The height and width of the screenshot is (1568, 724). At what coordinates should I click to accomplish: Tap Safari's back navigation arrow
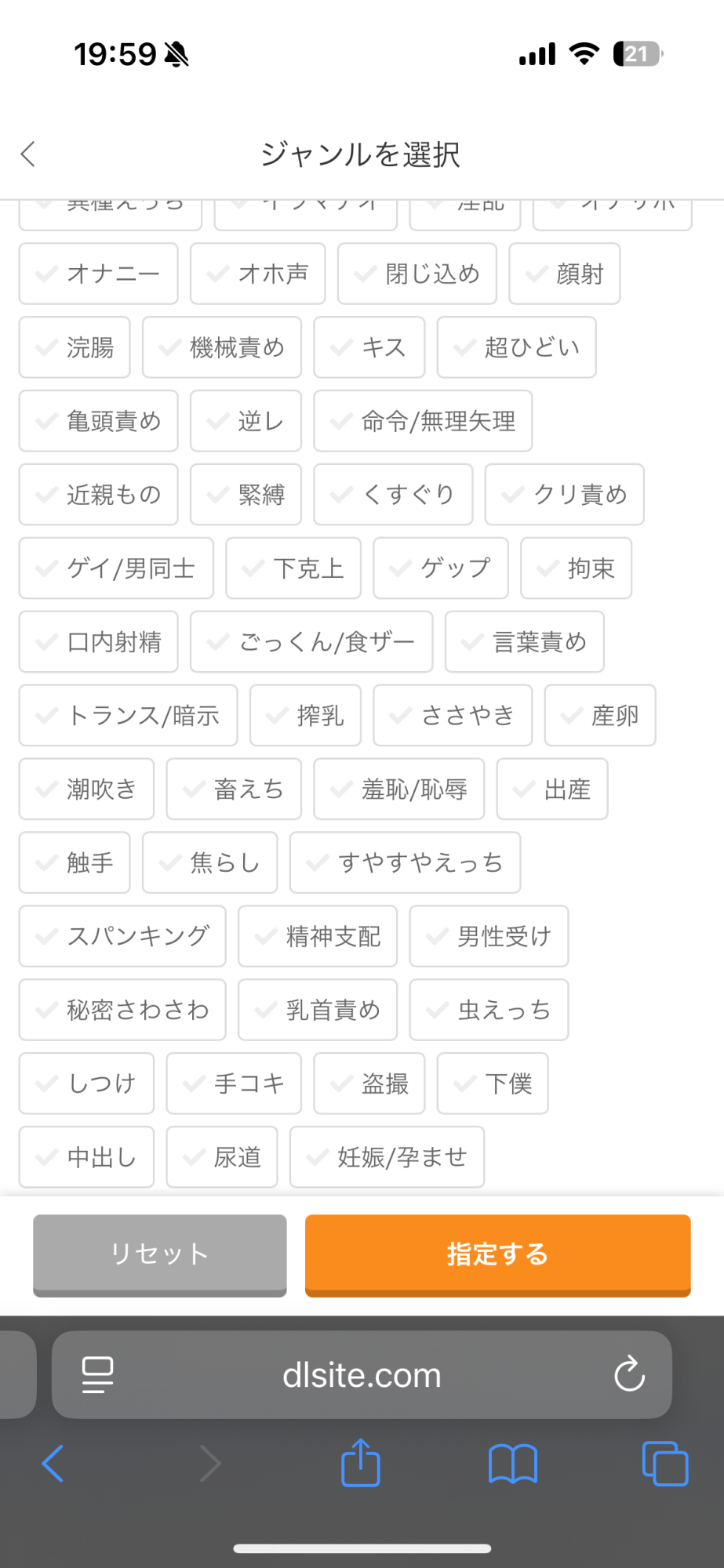(53, 1463)
